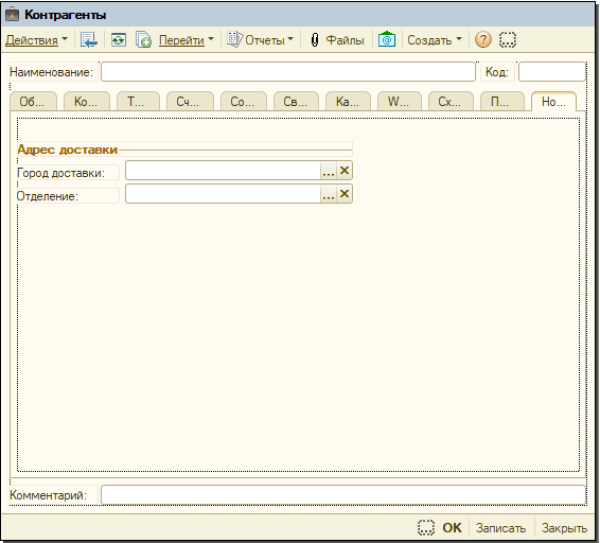Click the Комментарий input field

coord(340,495)
